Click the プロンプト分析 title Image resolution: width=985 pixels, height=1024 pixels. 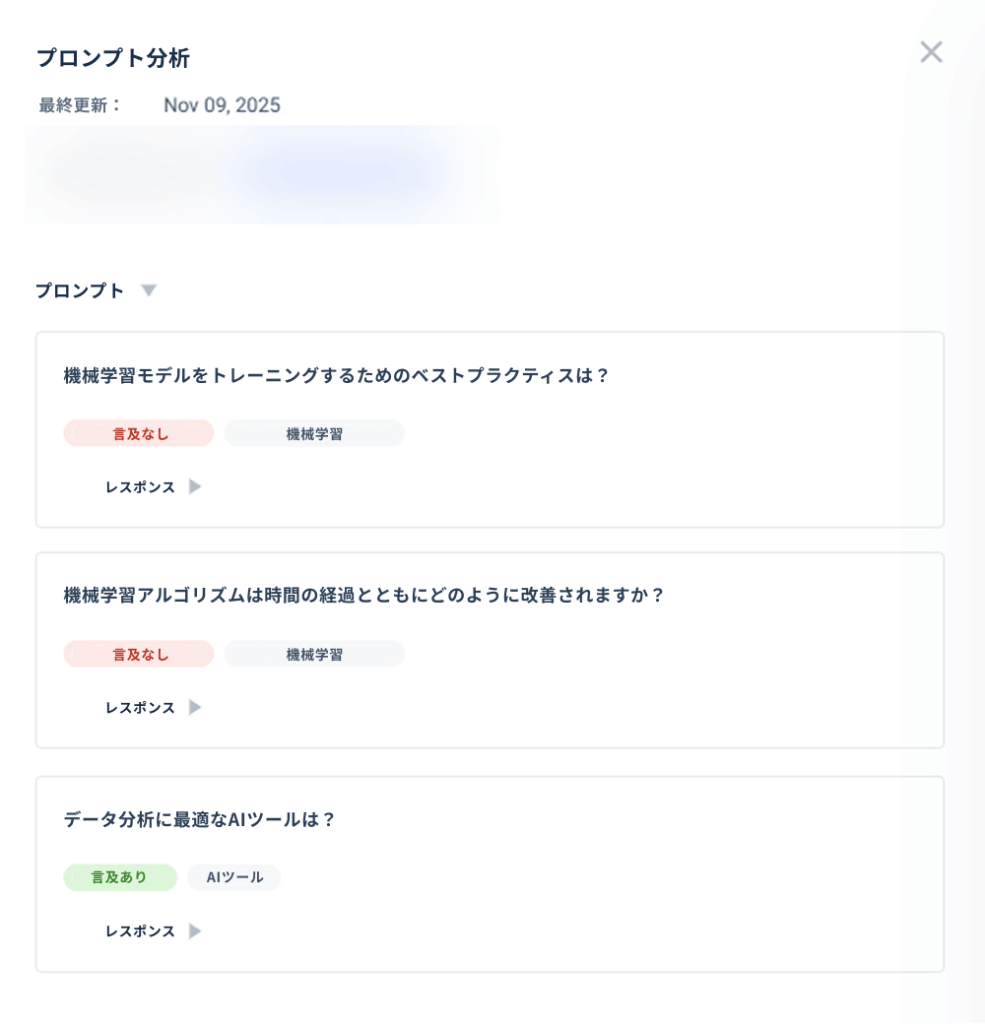113,58
